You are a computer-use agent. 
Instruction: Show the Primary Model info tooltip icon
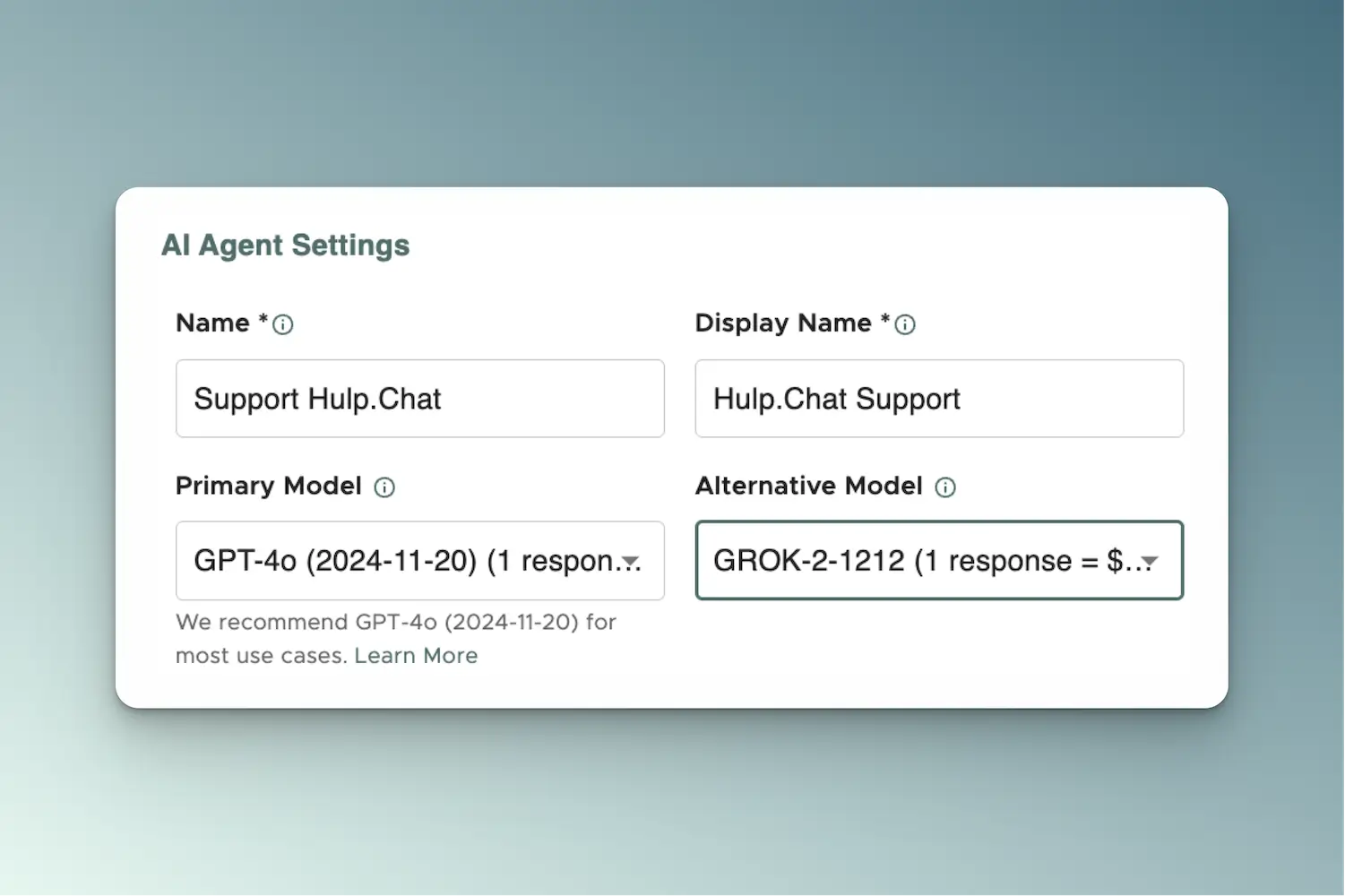click(384, 487)
